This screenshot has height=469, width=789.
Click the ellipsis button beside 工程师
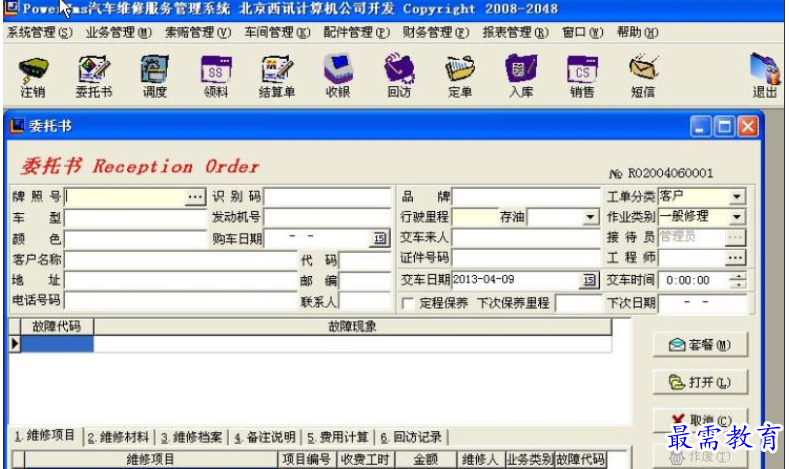click(x=735, y=258)
